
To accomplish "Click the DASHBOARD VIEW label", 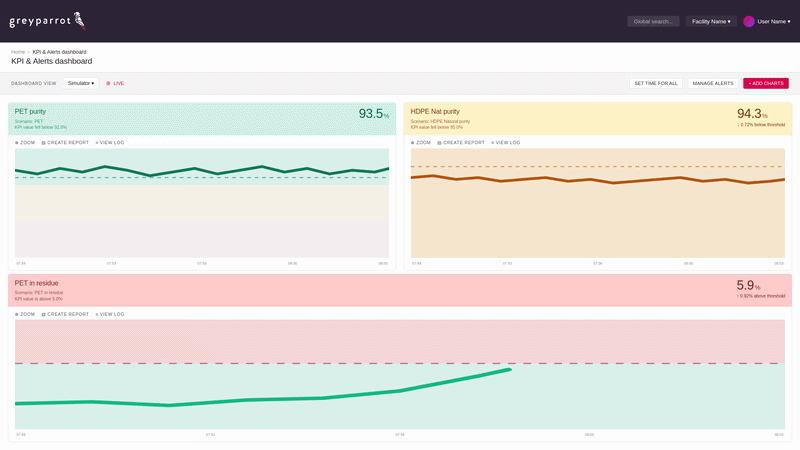I will tap(34, 83).
